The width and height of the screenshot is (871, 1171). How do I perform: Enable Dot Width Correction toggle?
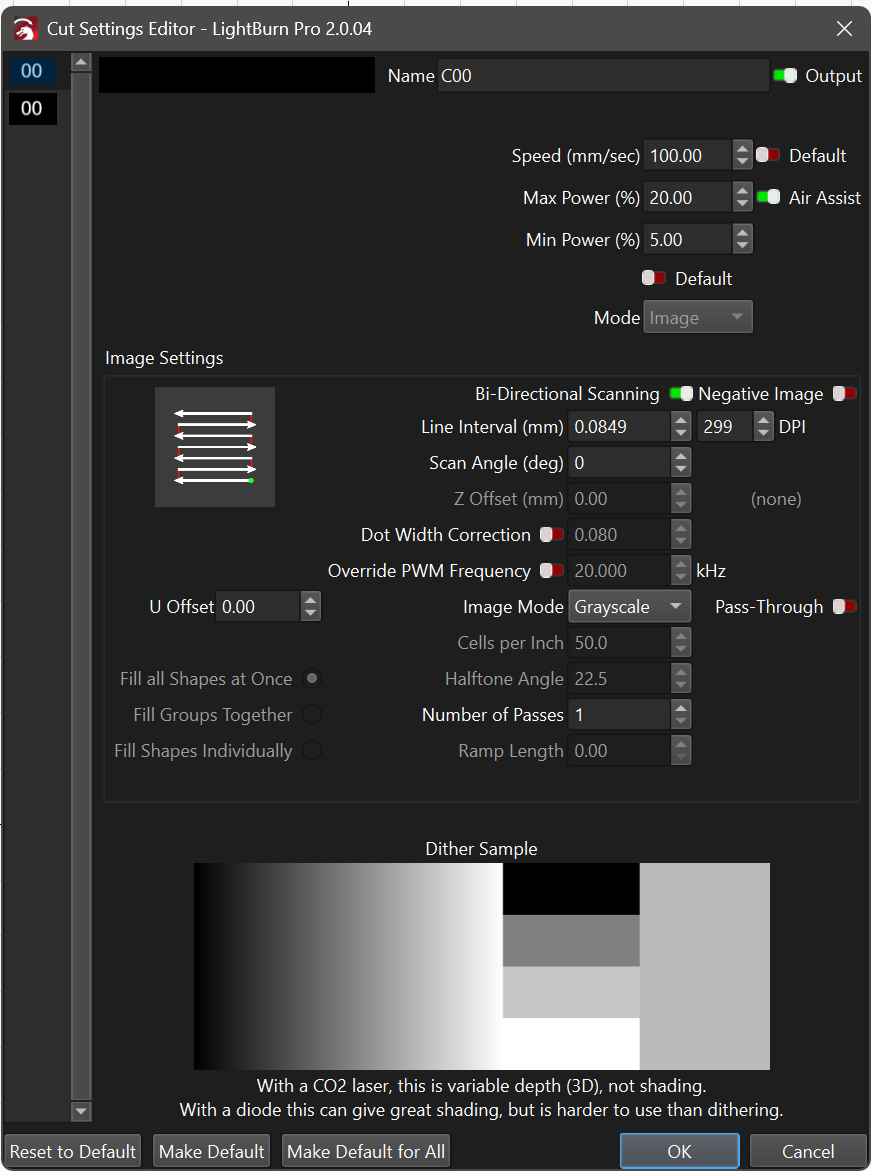tap(551, 535)
